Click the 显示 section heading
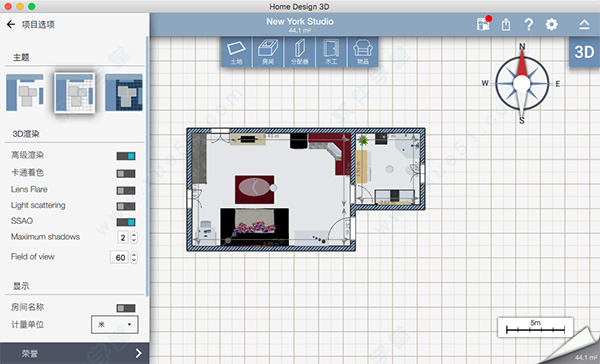Image resolution: width=600 pixels, height=364 pixels. click(21, 286)
